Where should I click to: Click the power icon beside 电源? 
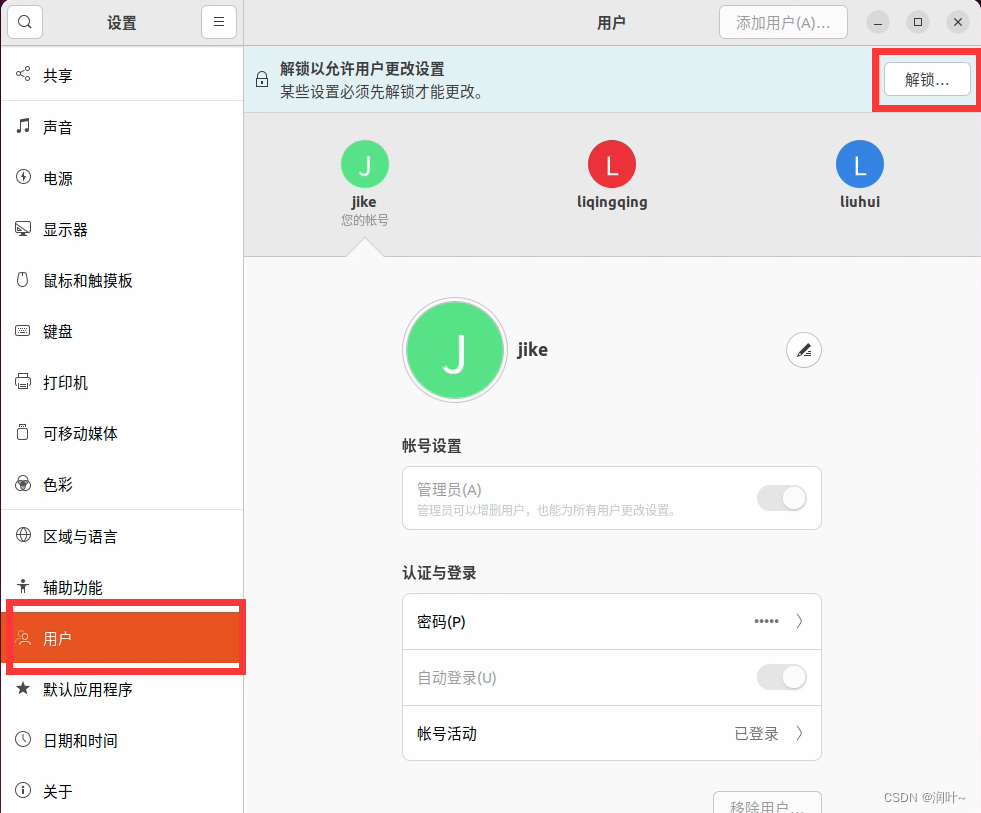[23, 177]
